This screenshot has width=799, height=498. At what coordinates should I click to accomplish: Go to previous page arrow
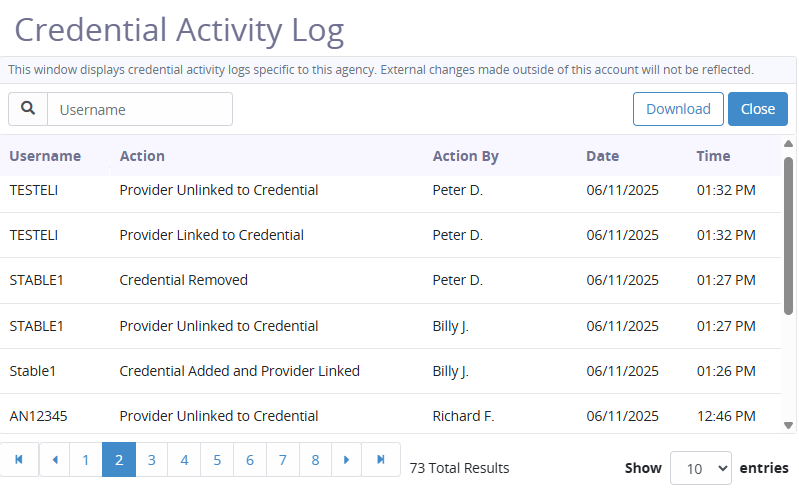tap(54, 460)
